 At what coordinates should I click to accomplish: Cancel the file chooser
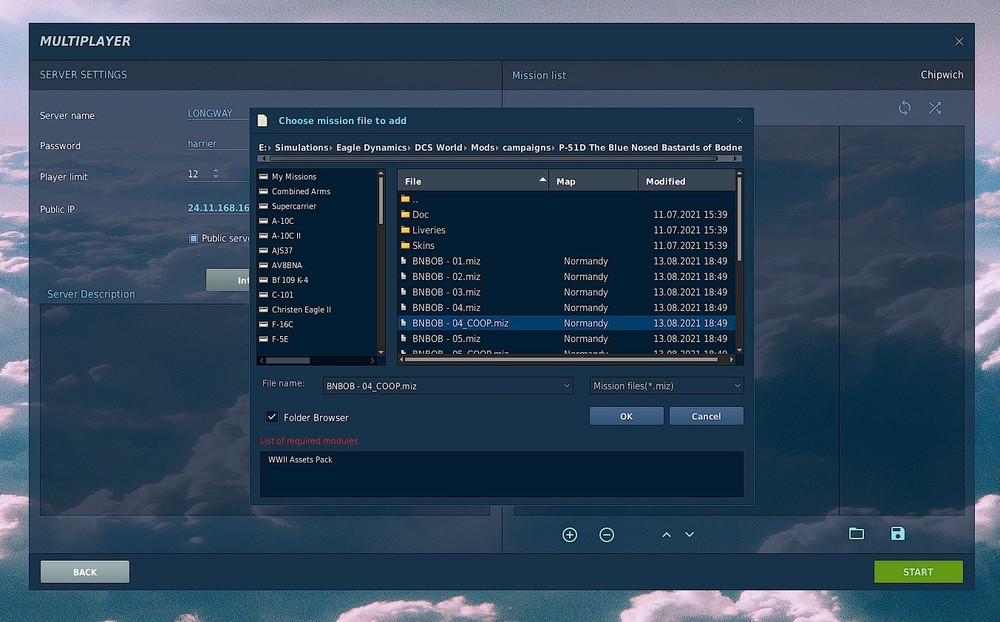tap(706, 416)
